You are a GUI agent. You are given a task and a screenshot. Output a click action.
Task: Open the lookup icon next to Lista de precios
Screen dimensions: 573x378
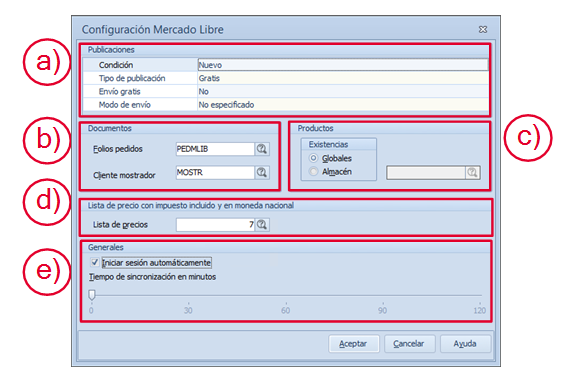262,224
